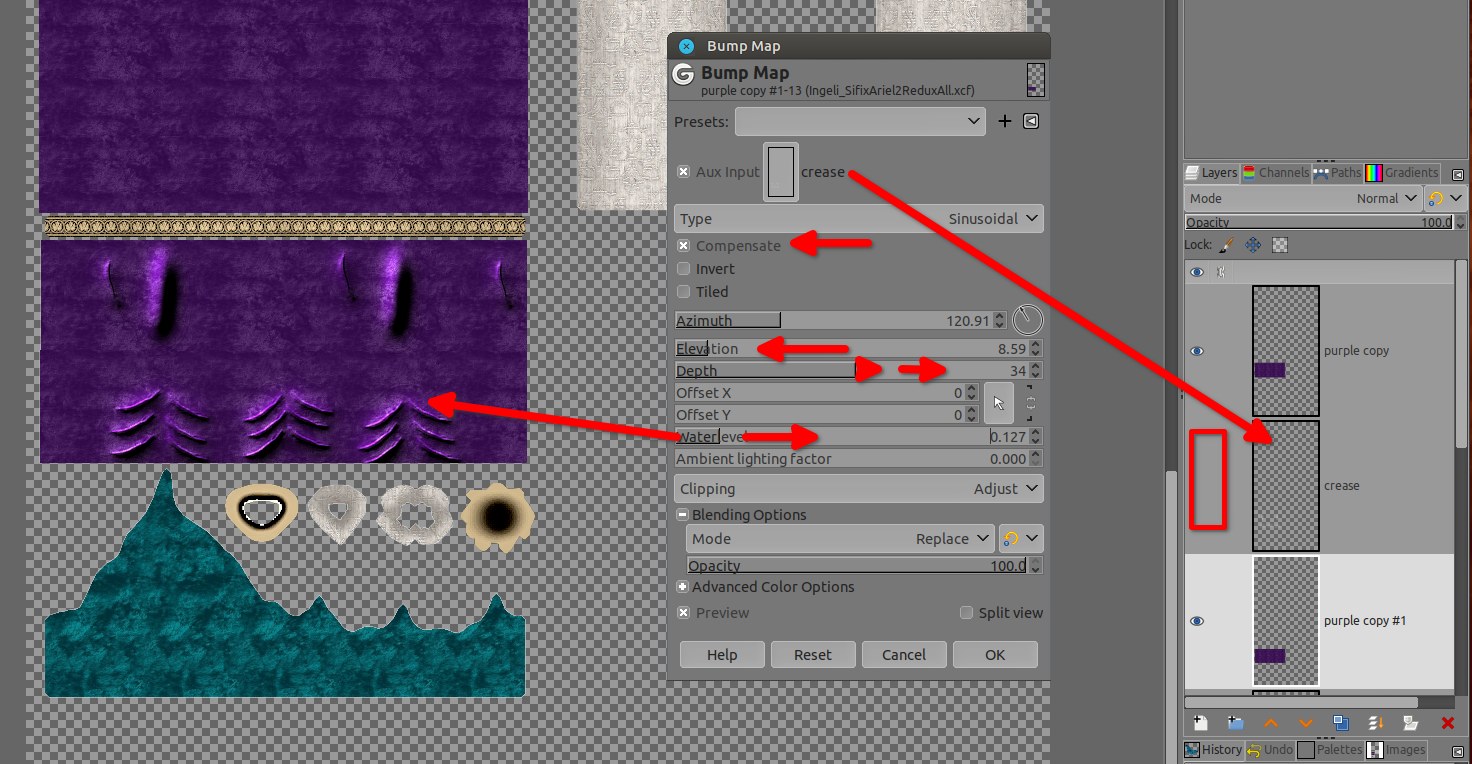Screen dimensions: 1472x764
Task: Open the blending Mode dropdown set to Replace
Action: pos(840,539)
